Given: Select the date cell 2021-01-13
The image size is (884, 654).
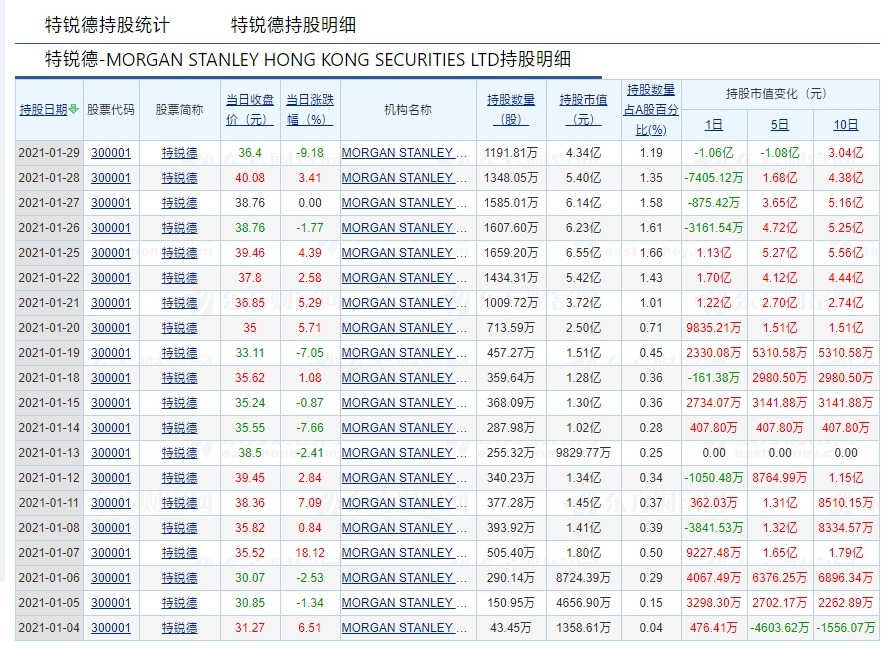Looking at the screenshot, I should 49,453.
